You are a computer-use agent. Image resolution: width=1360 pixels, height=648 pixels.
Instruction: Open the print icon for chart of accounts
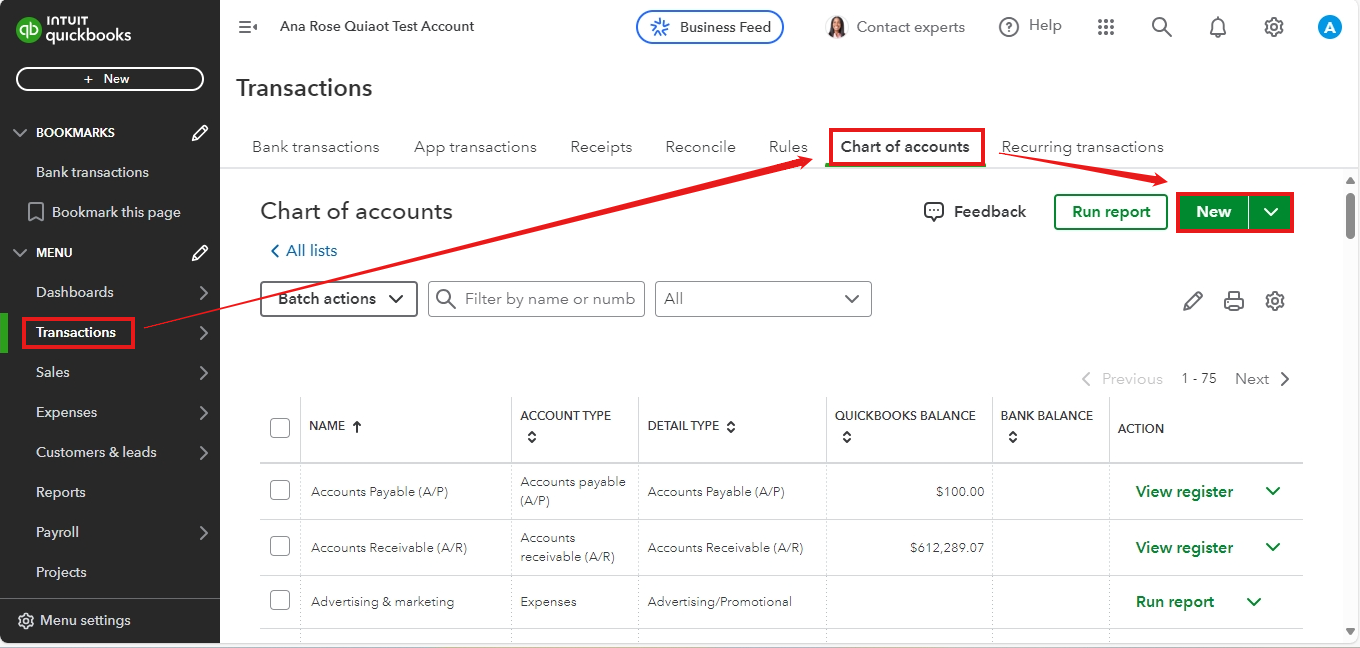pyautogui.click(x=1233, y=300)
